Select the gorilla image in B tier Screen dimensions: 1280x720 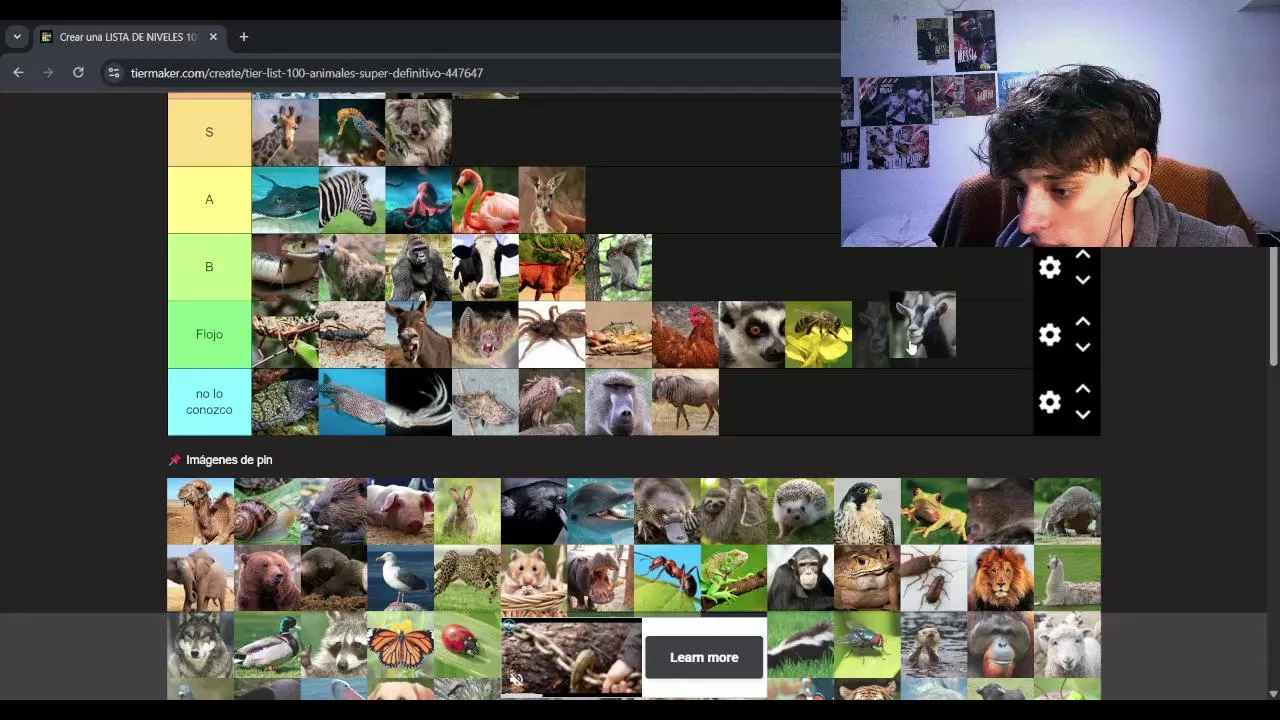pyautogui.click(x=418, y=267)
